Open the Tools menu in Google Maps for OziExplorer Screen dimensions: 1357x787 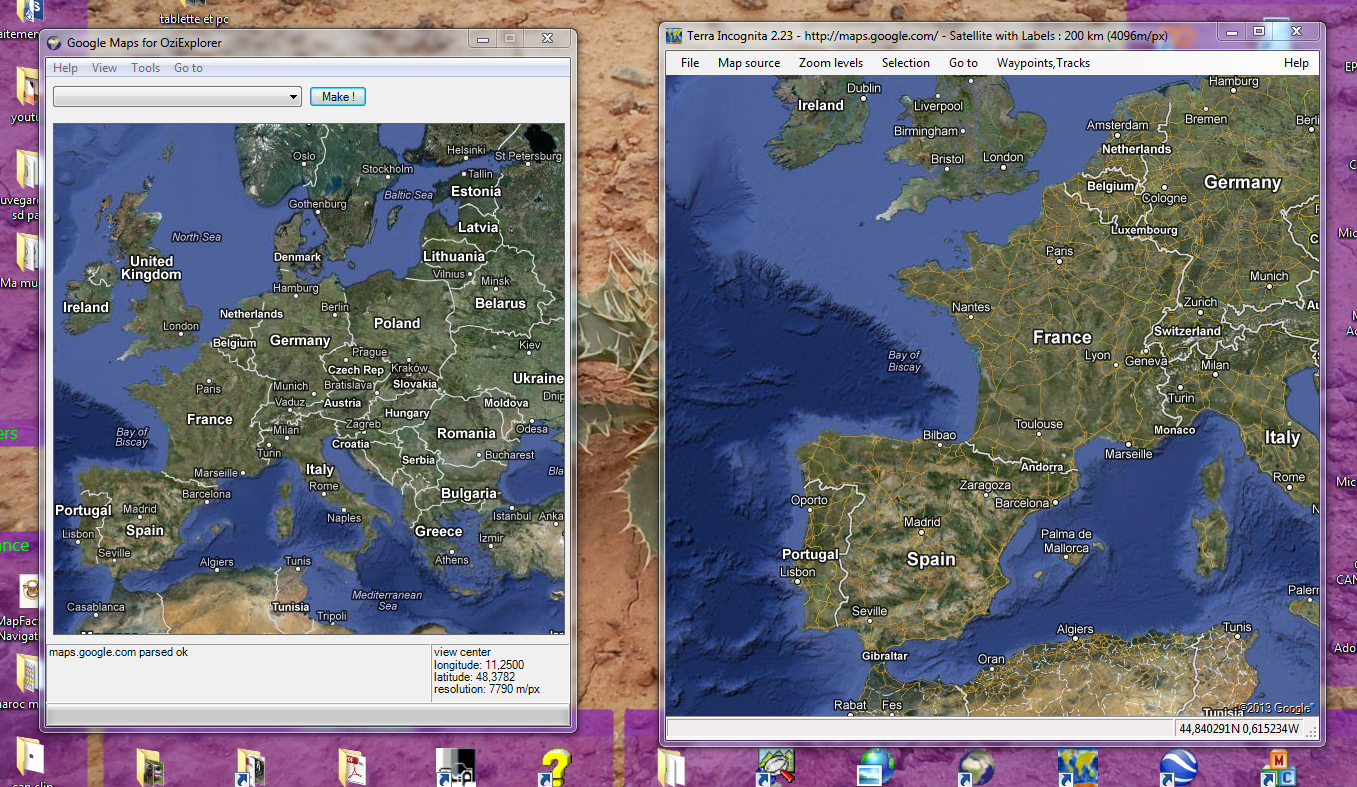click(145, 68)
